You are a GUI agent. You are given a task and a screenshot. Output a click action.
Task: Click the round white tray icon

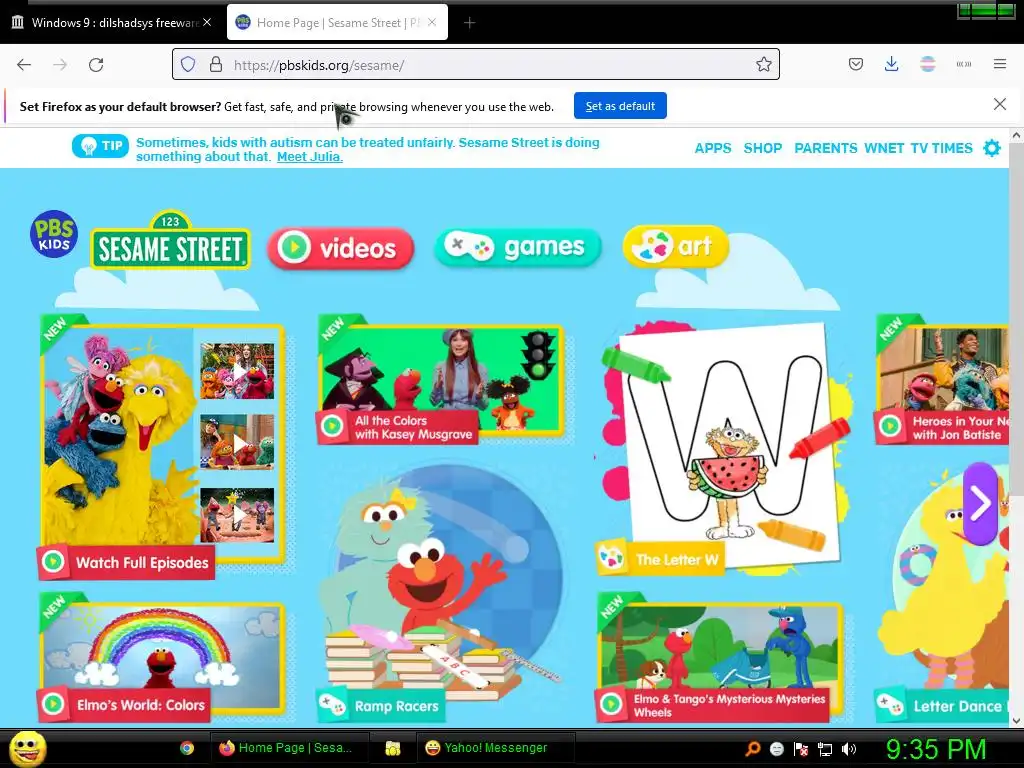[x=776, y=749]
